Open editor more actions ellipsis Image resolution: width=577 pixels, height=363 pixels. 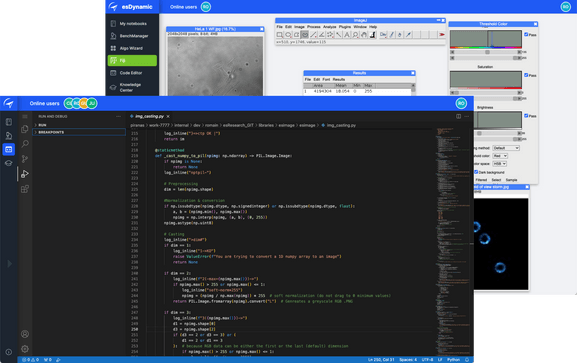coord(467,116)
